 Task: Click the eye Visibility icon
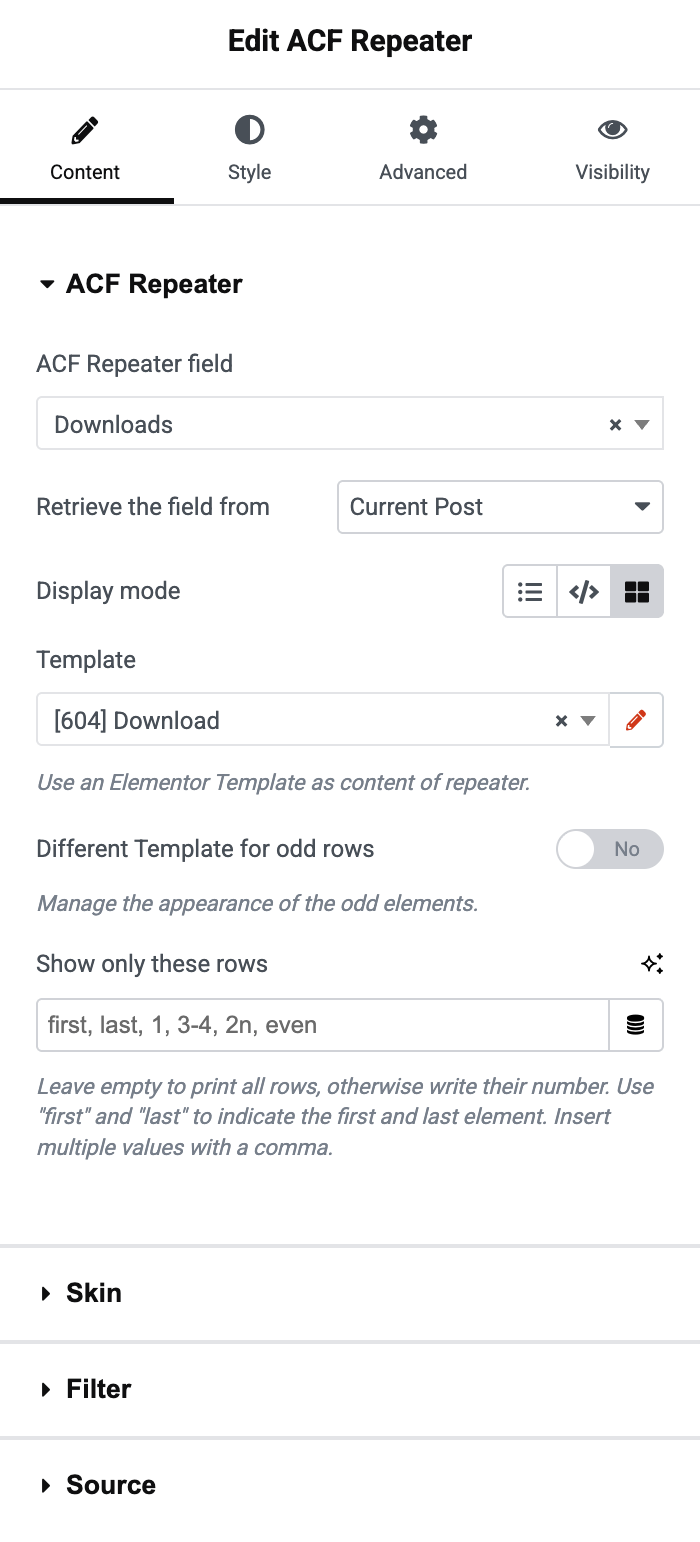click(x=612, y=130)
